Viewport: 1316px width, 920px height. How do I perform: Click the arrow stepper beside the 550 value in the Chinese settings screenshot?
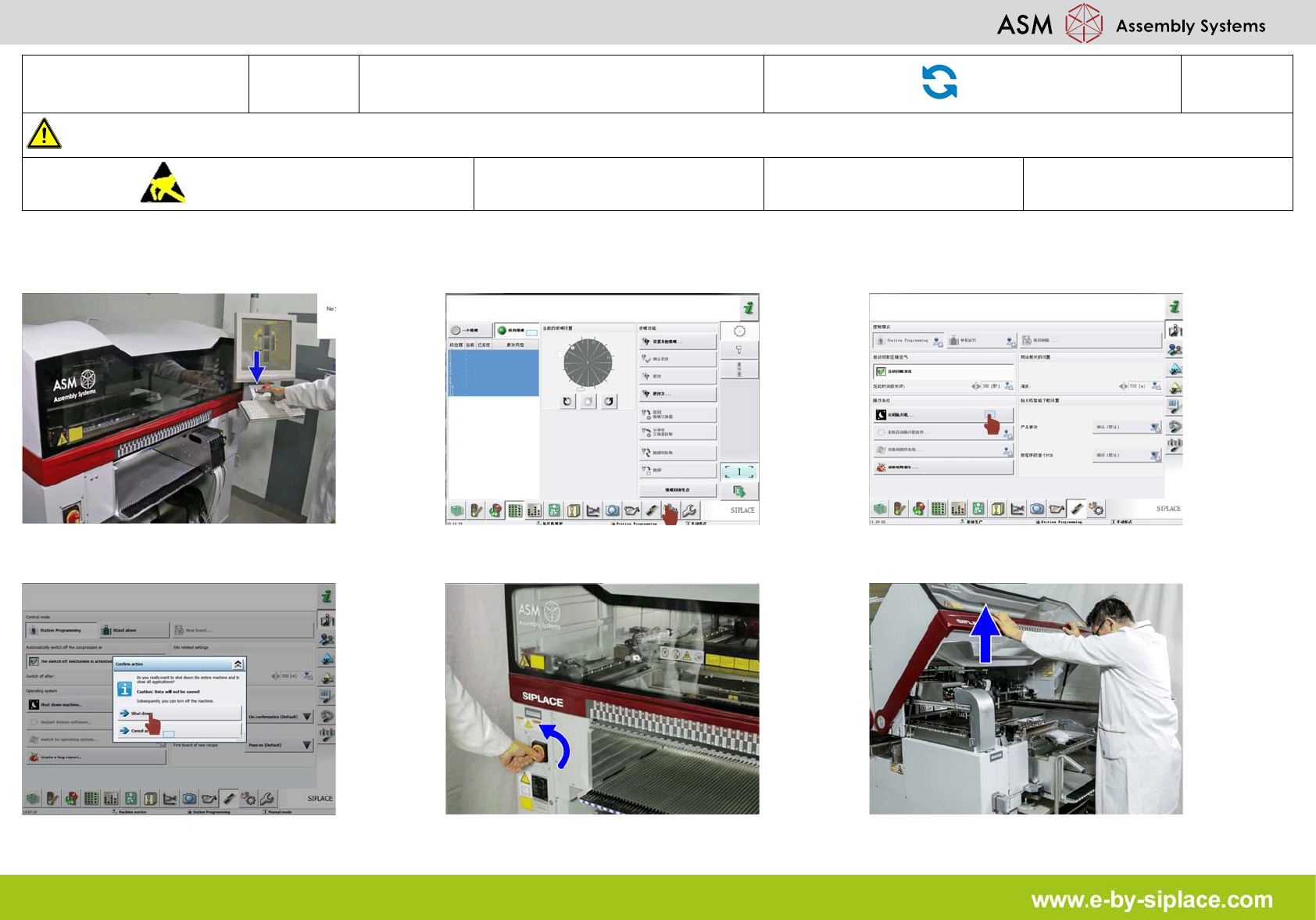point(1123,386)
